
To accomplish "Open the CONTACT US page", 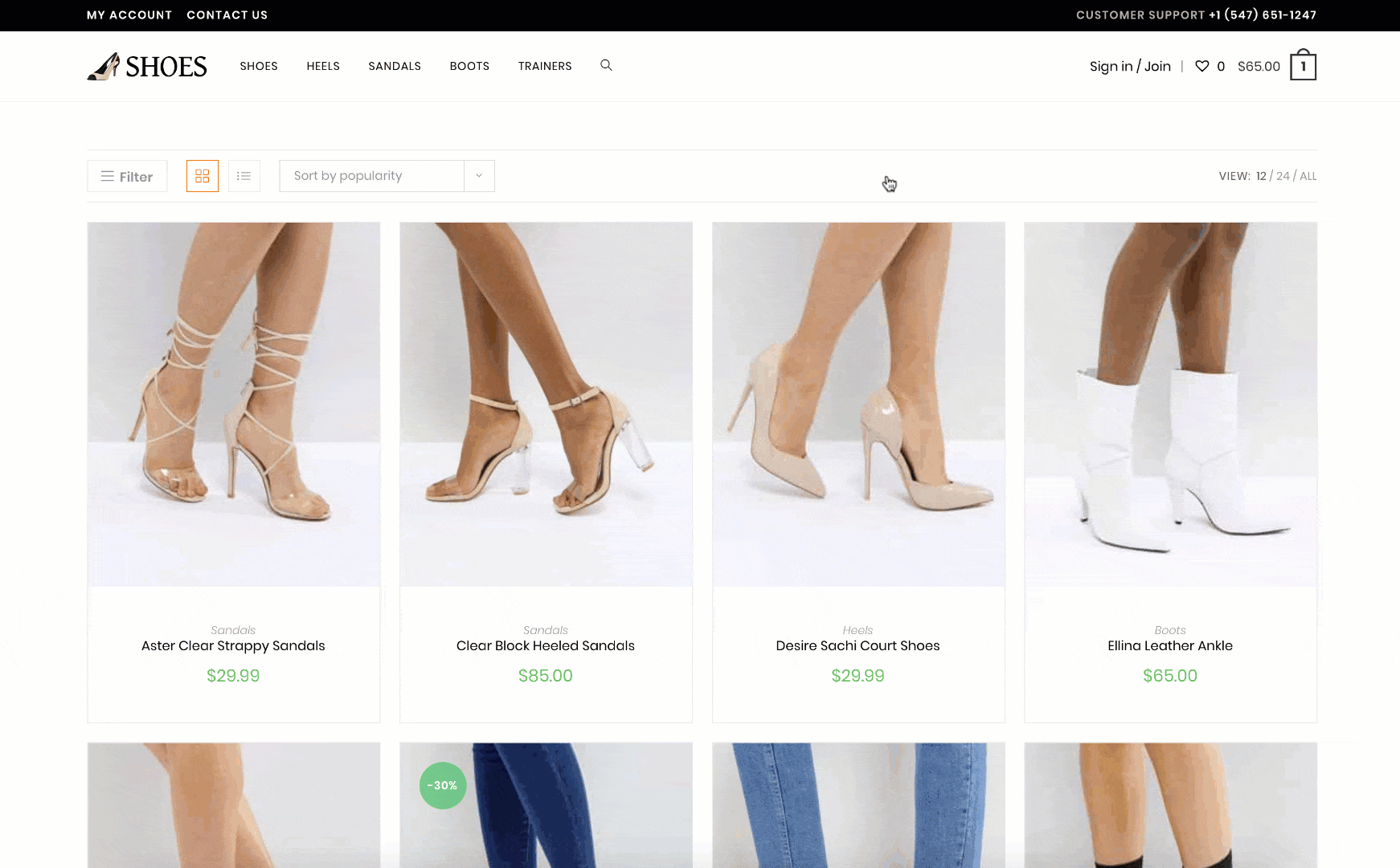I will (x=227, y=15).
